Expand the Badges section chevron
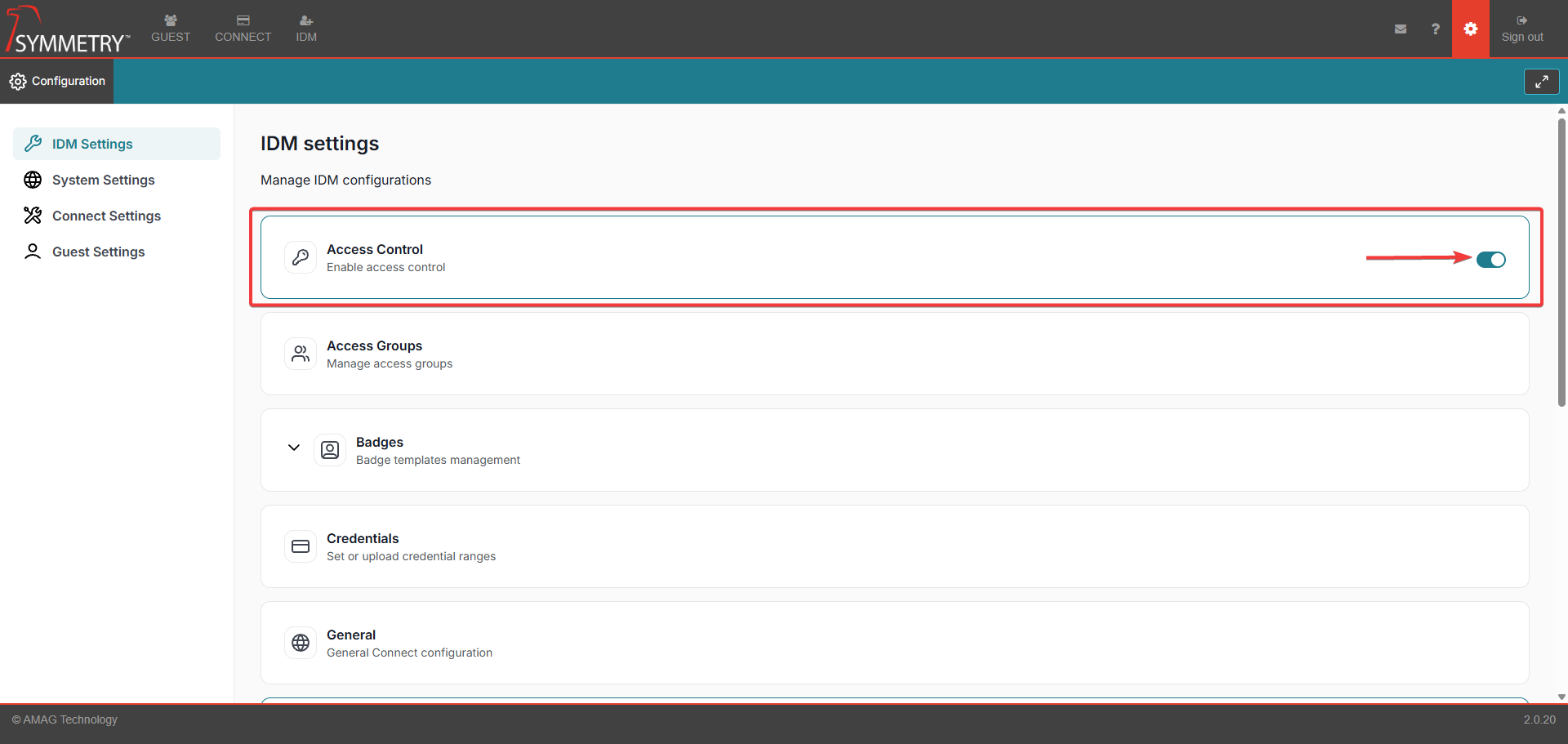Image resolution: width=1568 pixels, height=744 pixels. pyautogui.click(x=294, y=448)
